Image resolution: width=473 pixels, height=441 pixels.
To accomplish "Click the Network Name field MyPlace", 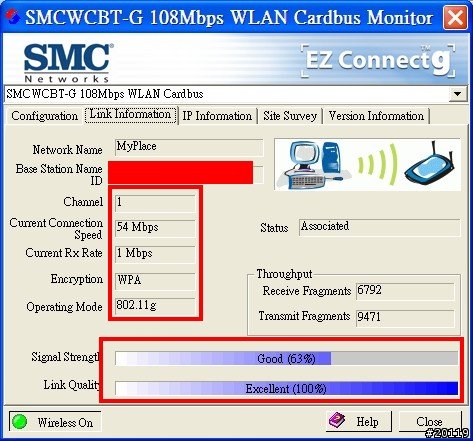I will pyautogui.click(x=189, y=148).
